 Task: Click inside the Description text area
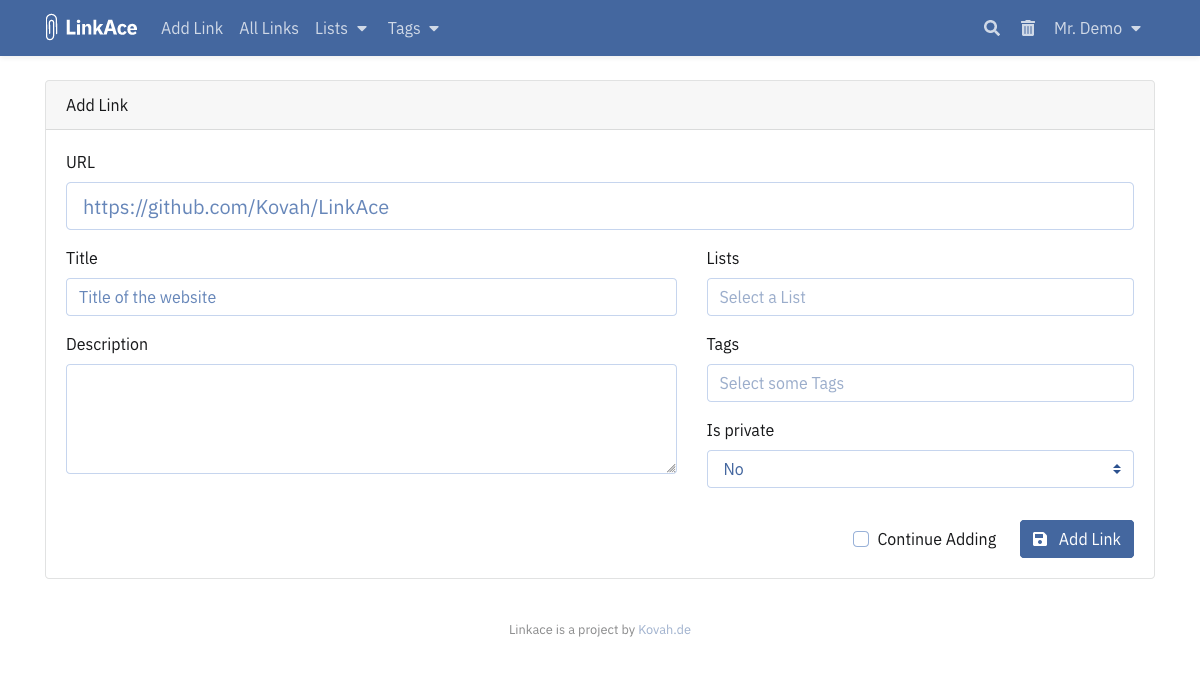[371, 418]
